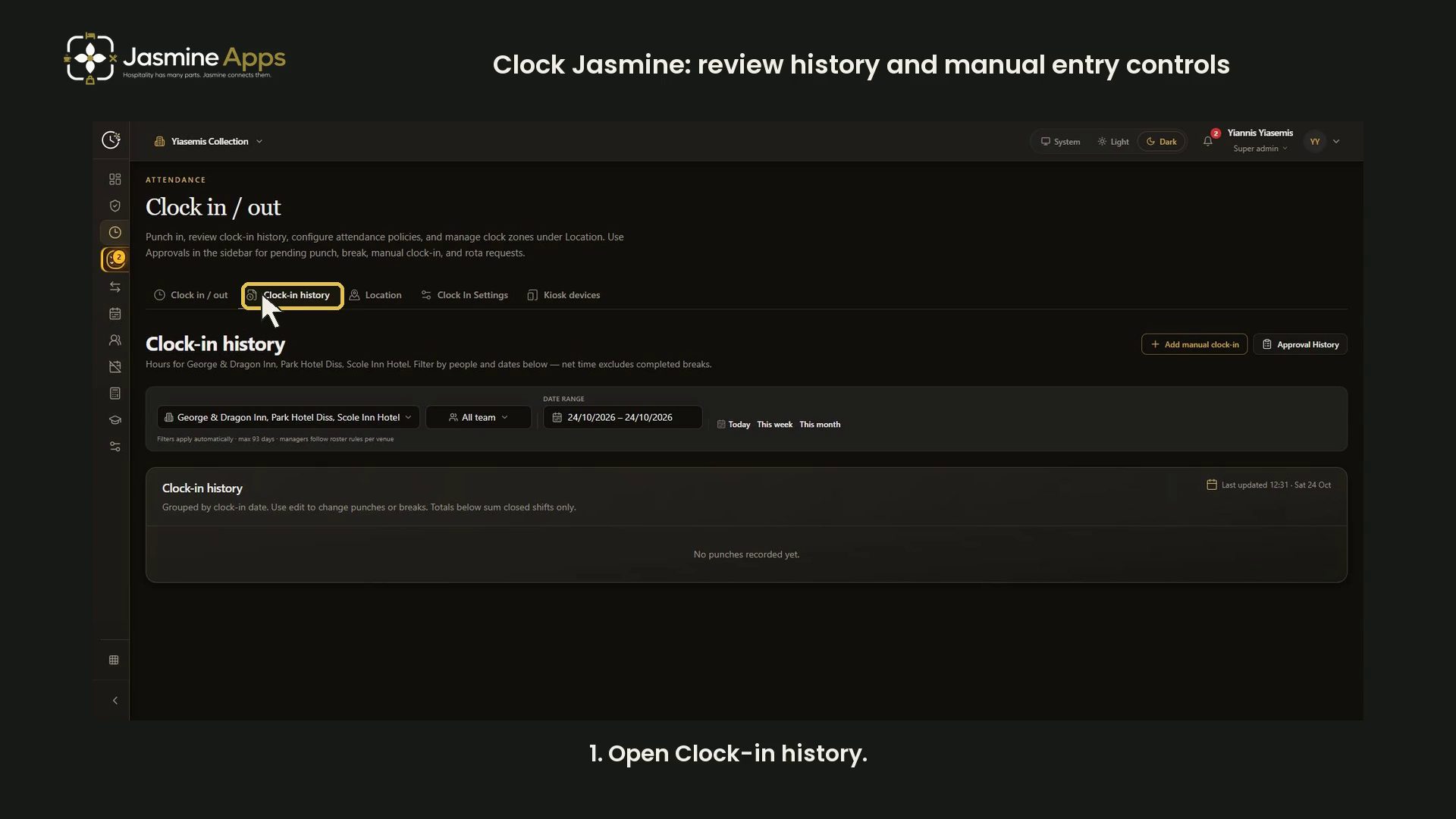Image resolution: width=1456 pixels, height=819 pixels.
Task: Click Add manual clock-in button
Action: (x=1194, y=344)
